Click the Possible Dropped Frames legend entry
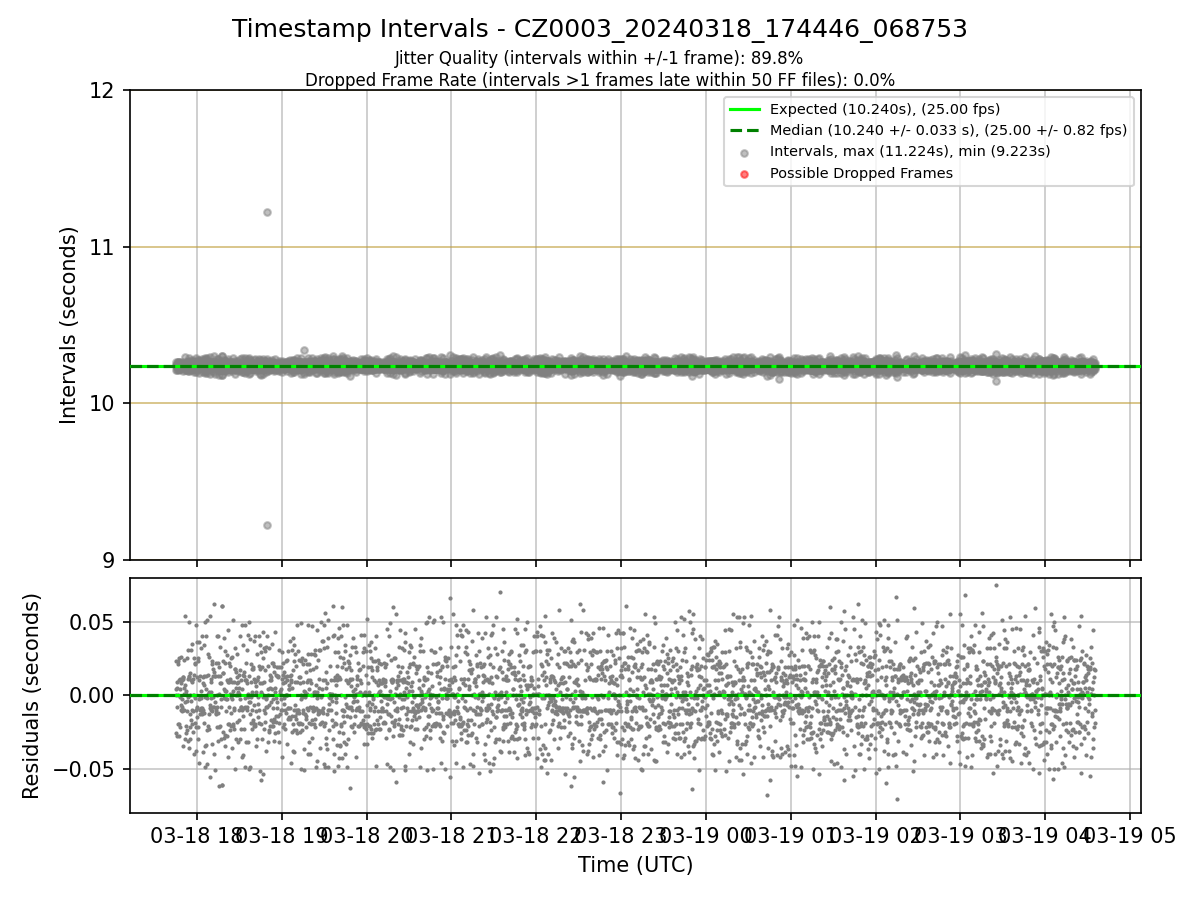 coord(861,173)
